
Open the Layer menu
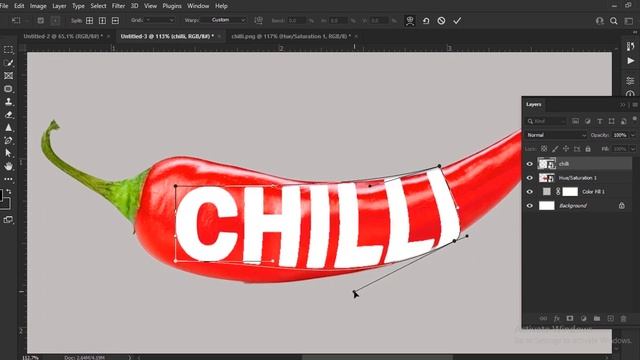pos(59,6)
